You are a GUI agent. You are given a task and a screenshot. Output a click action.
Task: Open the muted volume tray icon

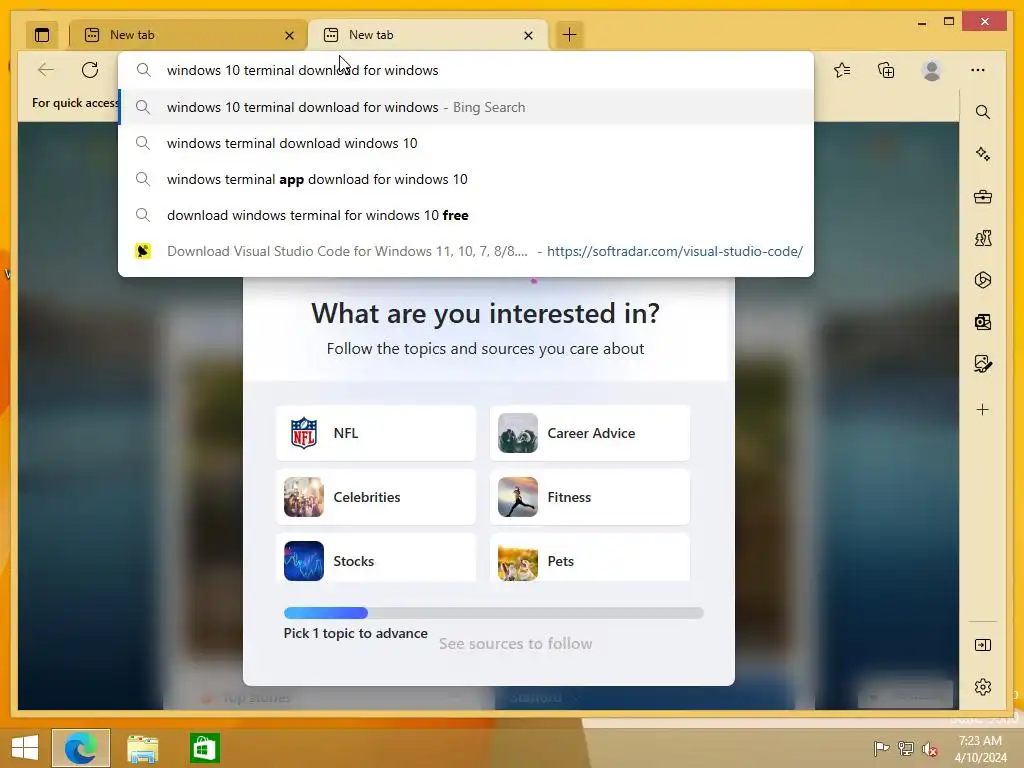pyautogui.click(x=929, y=749)
